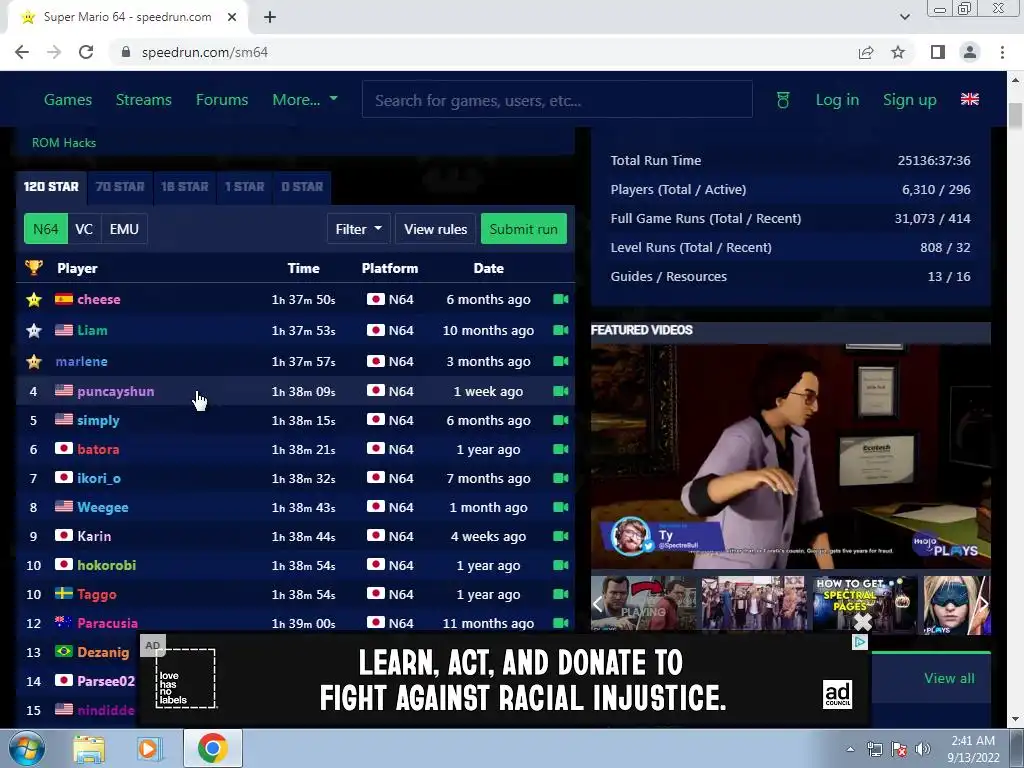
Task: Switch to the 16 STAR category tab
Action: [185, 187]
